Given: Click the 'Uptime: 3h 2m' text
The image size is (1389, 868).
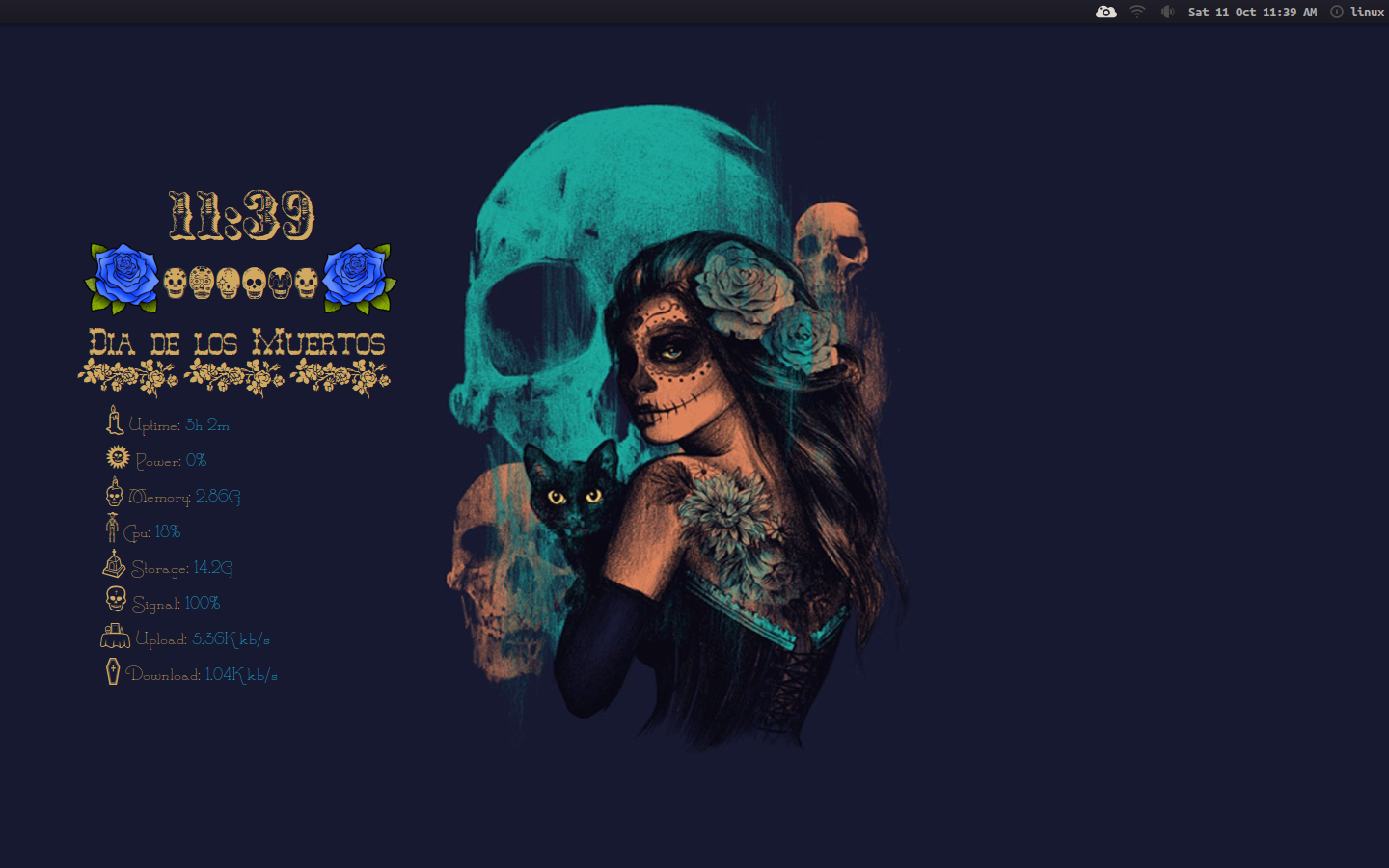Looking at the screenshot, I should point(179,425).
